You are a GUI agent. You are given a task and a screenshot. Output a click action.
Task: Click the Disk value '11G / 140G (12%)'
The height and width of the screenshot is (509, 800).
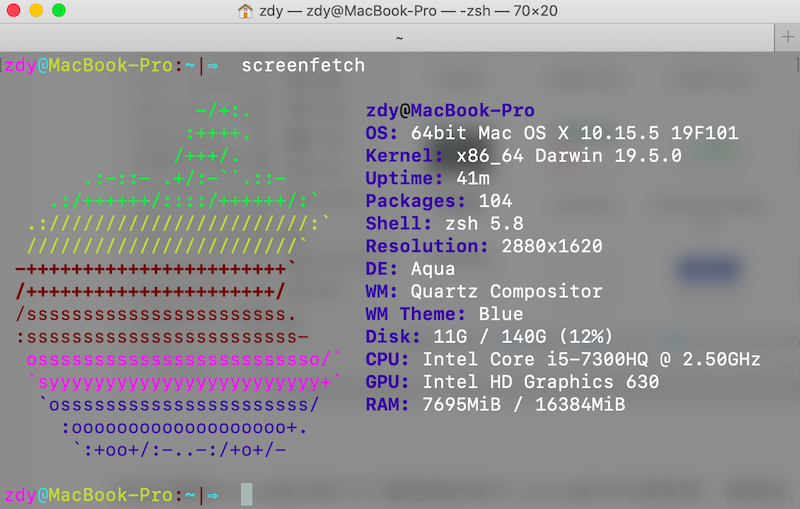[523, 337]
